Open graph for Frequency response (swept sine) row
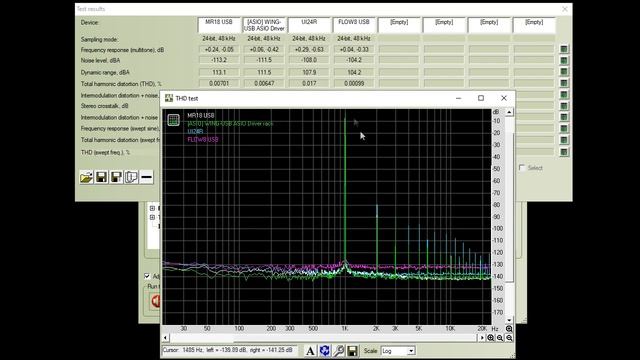640x360 pixels. click(564, 129)
